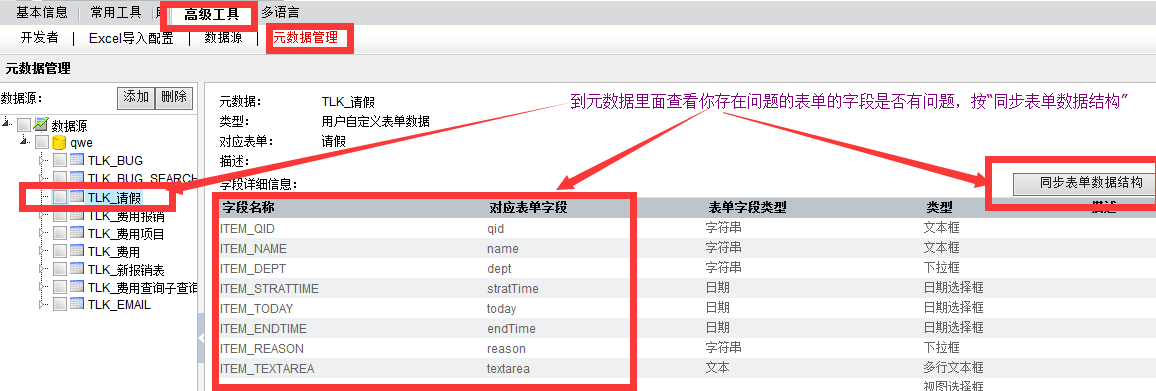The width and height of the screenshot is (1156, 391).
Task: Expand the TLK_费用项目 node
Action: [43, 234]
